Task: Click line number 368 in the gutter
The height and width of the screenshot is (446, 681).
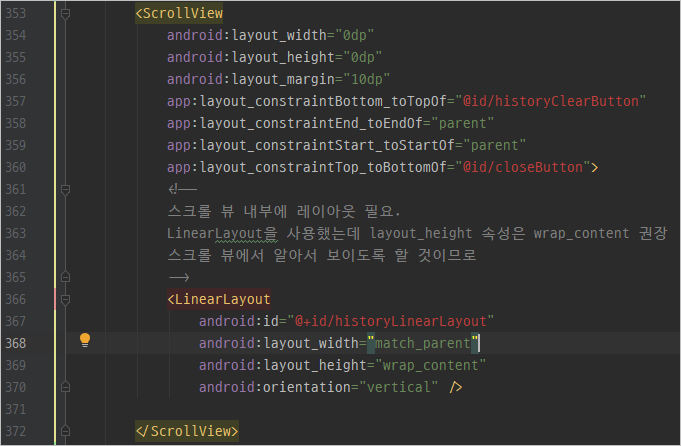Action: [16, 343]
